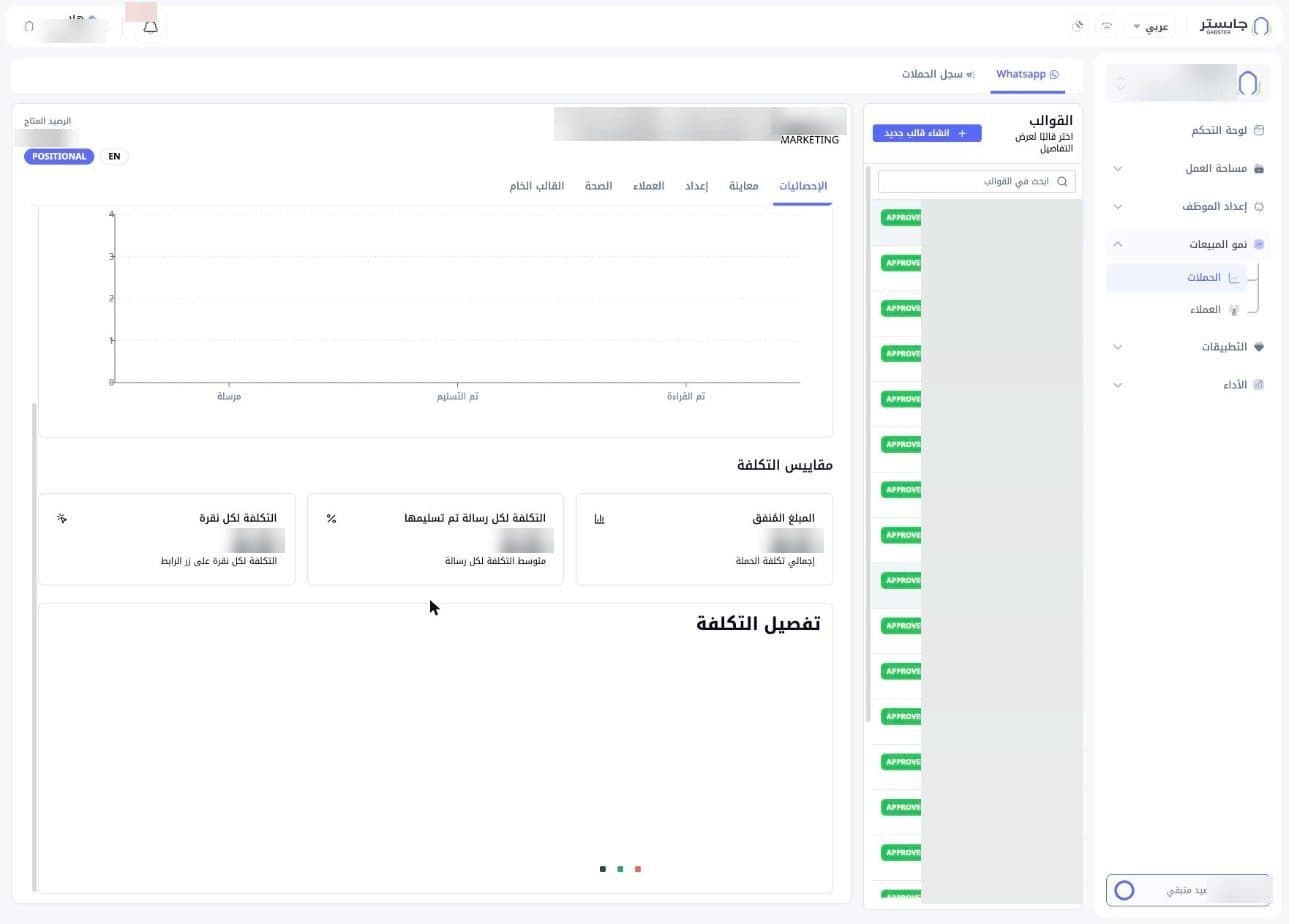Select the الإحصائيات tab
The width and height of the screenshot is (1289, 924).
click(803, 186)
